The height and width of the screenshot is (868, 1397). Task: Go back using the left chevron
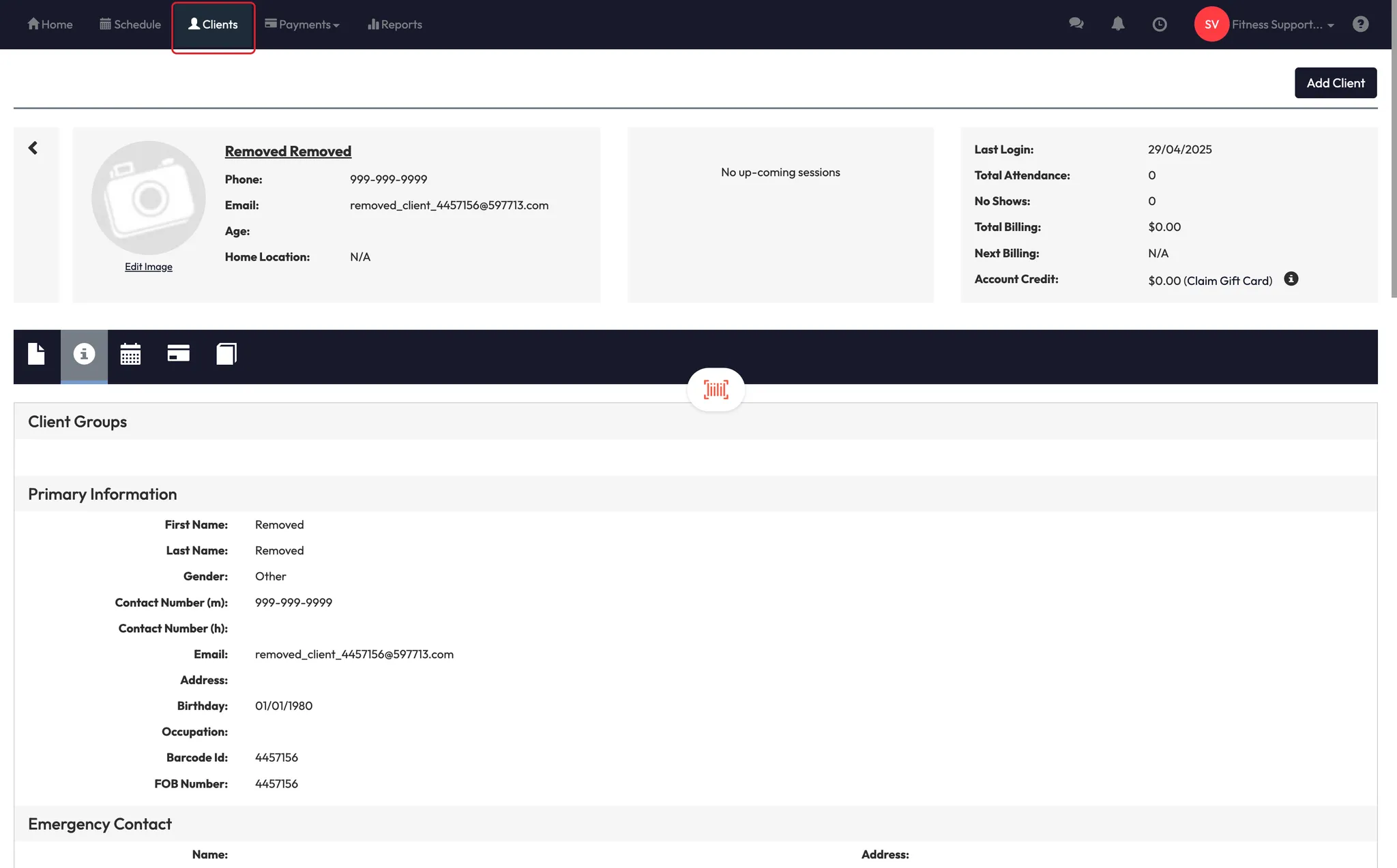coord(33,148)
